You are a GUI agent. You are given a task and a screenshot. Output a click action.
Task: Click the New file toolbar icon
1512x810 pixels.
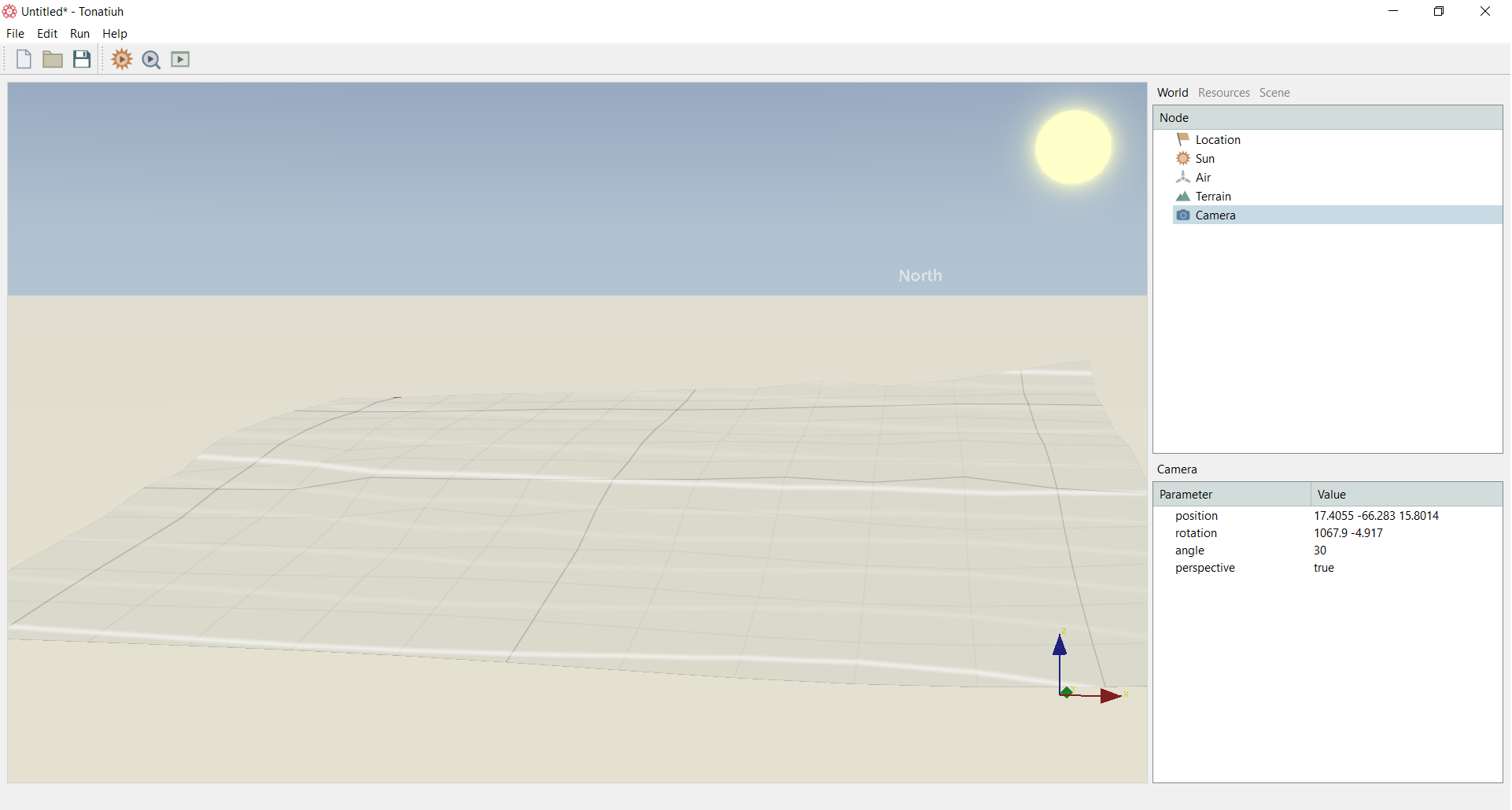point(24,59)
